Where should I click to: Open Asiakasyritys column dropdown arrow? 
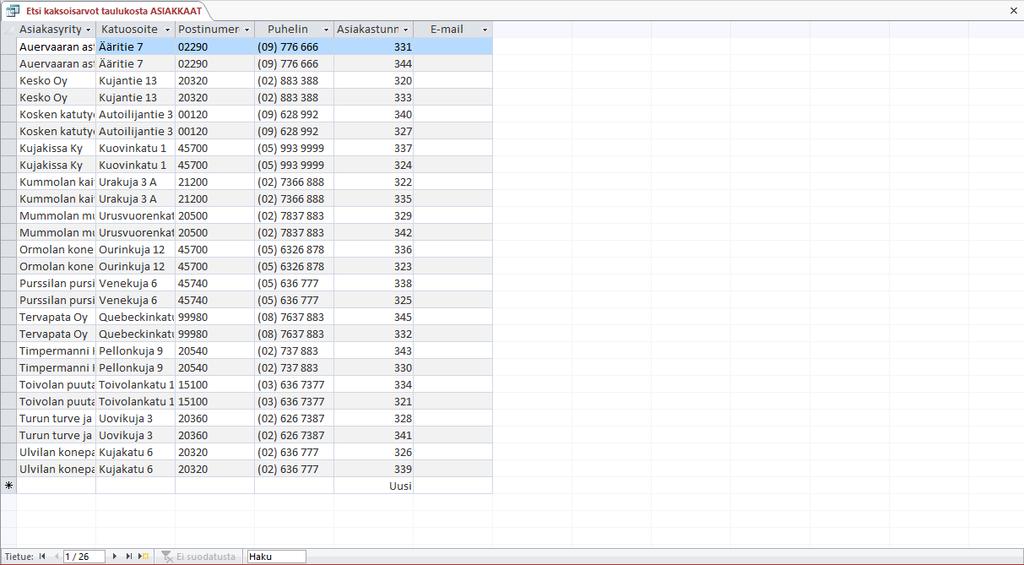coord(88,30)
